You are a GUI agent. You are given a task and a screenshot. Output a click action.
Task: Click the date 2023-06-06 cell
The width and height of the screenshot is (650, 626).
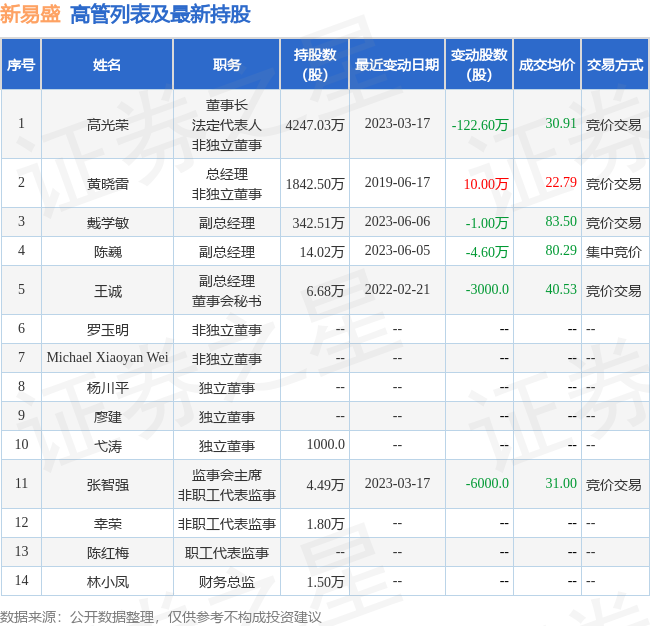(397, 221)
